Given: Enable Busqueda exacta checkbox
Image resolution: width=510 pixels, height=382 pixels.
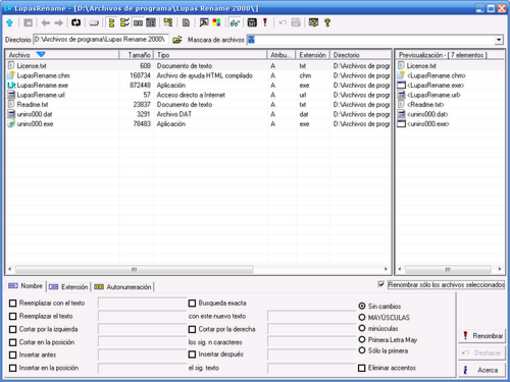Looking at the screenshot, I should point(192,303).
